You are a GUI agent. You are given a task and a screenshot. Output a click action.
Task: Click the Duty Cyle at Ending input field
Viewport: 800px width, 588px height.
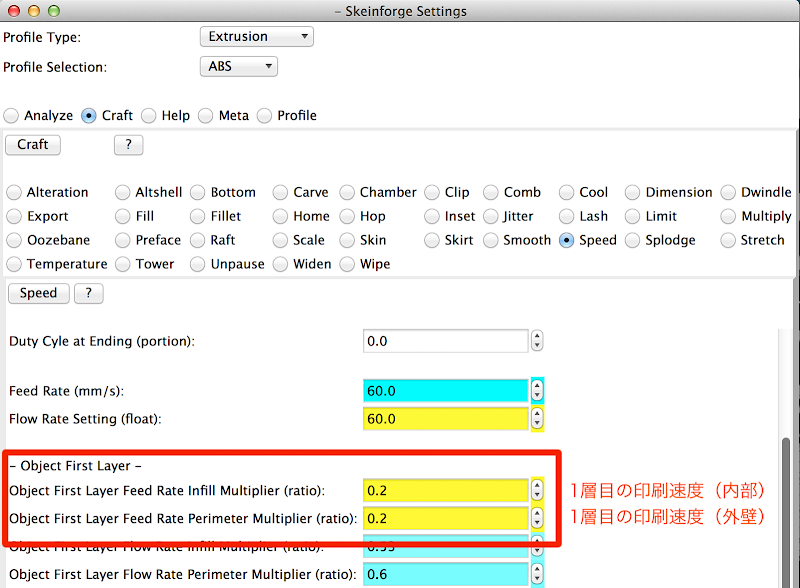tap(446, 341)
